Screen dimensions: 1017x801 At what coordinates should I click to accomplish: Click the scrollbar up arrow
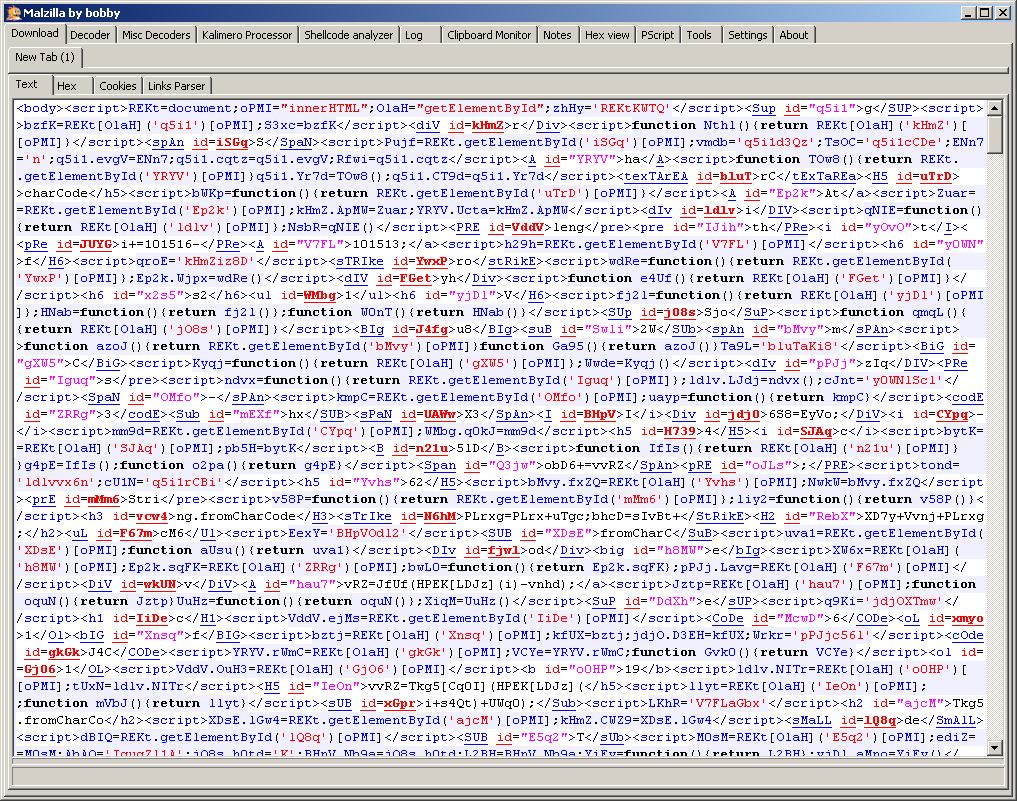point(995,108)
